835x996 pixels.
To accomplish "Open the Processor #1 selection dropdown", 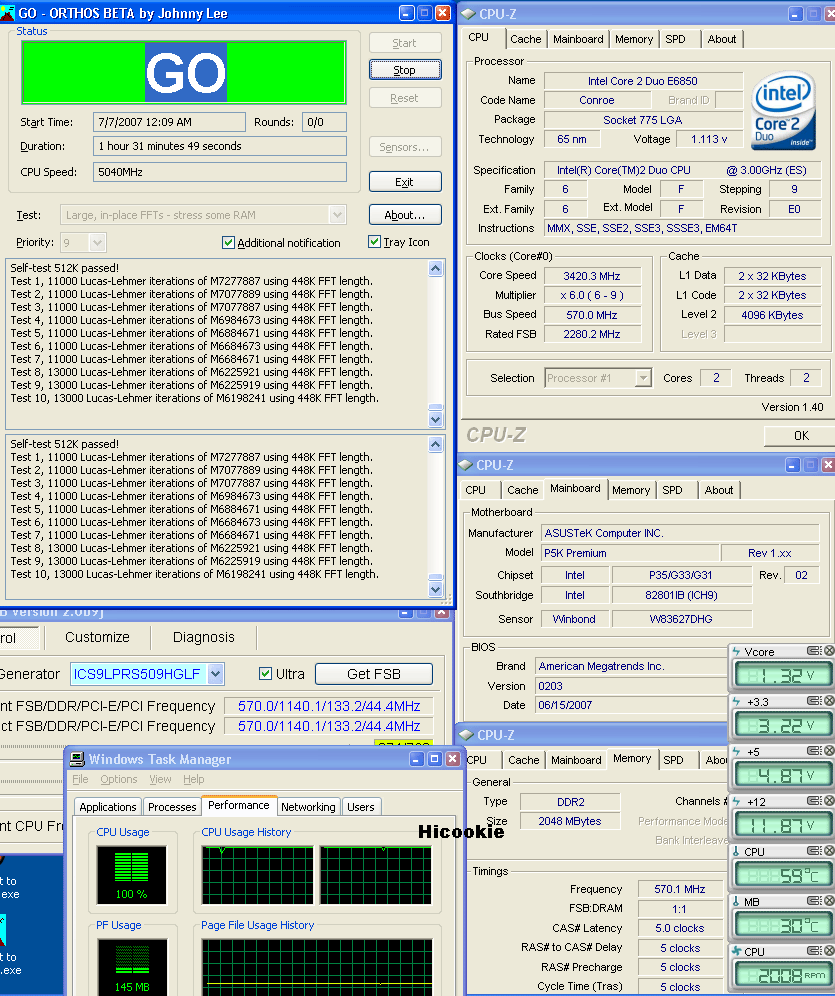I will pos(643,378).
